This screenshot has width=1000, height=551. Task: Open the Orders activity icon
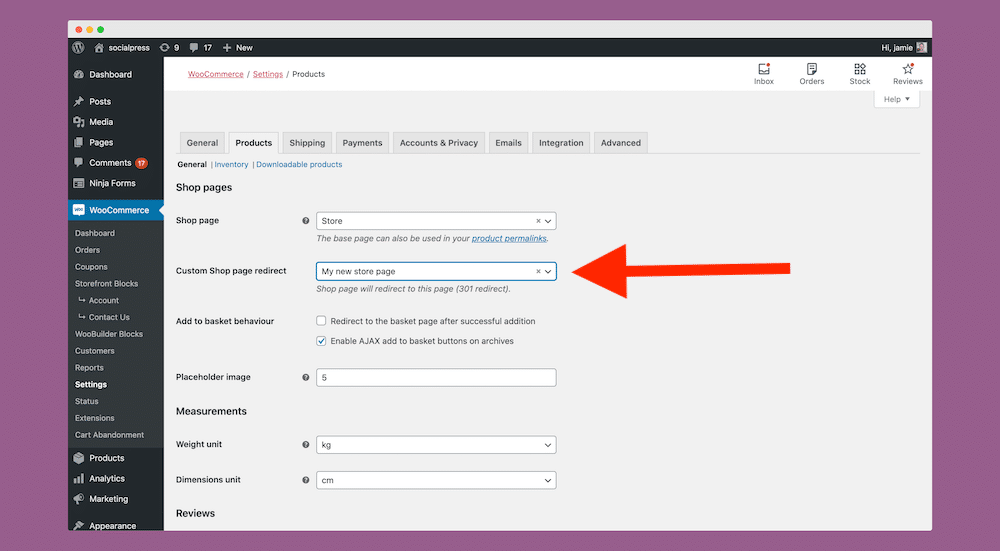pos(812,69)
